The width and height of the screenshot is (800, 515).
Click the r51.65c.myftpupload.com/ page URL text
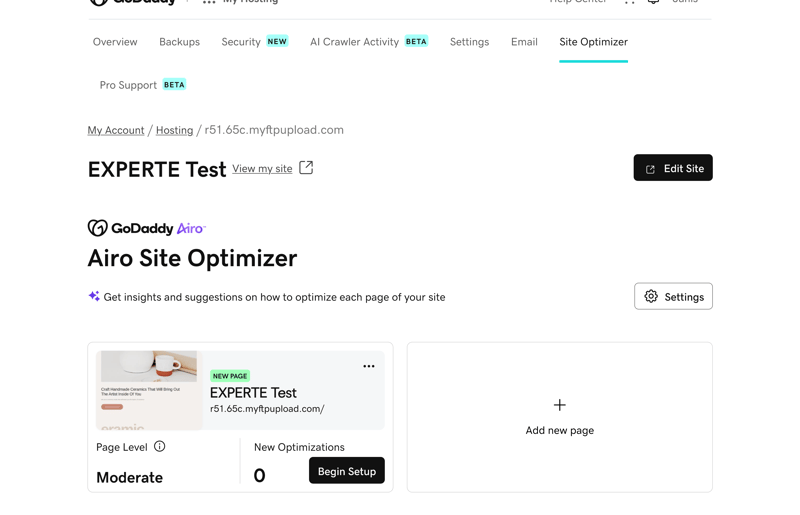click(267, 409)
